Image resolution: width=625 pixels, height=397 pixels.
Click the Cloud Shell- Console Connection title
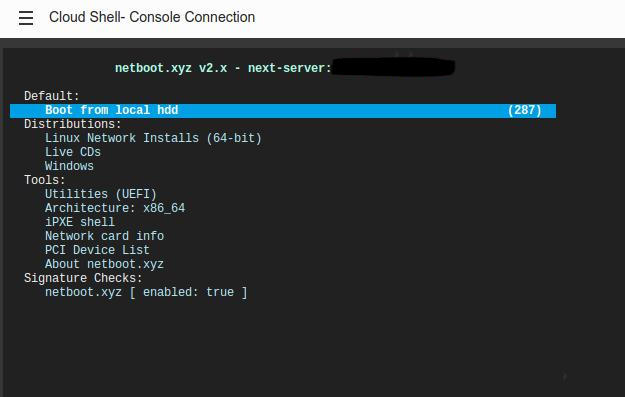coord(152,17)
